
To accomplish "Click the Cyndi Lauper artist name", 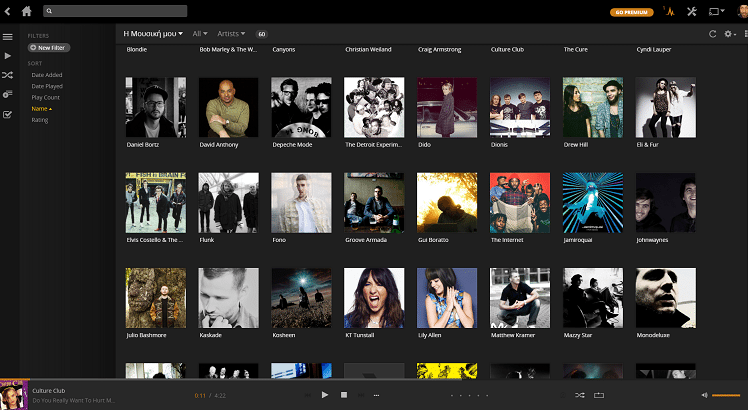I will pos(654,49).
